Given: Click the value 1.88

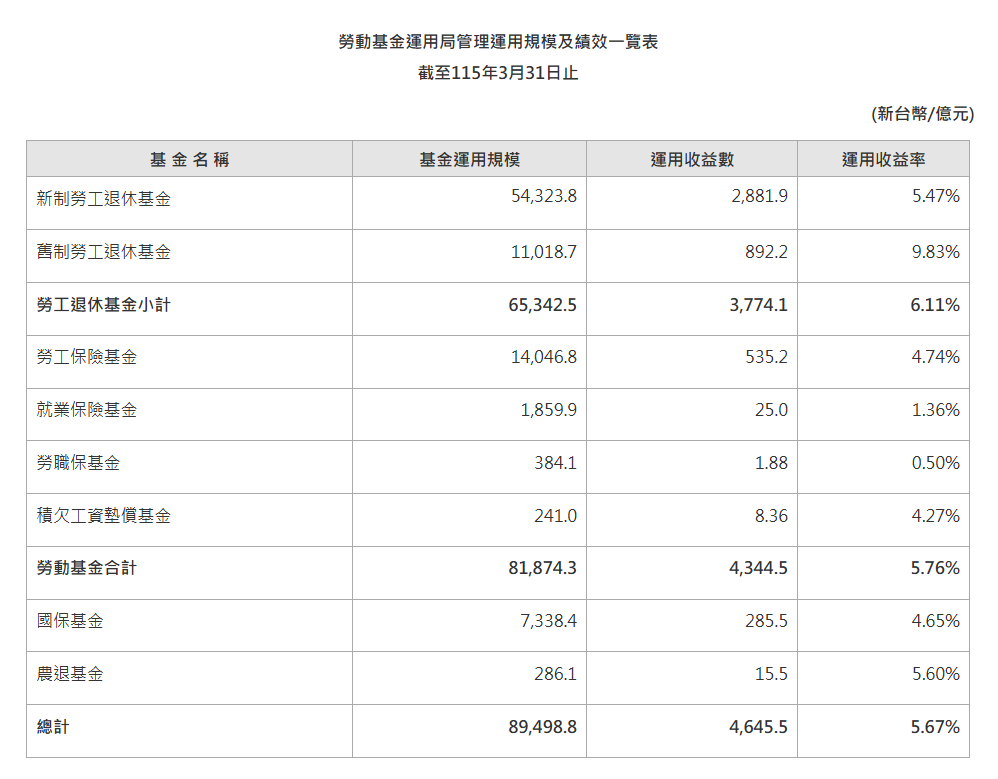Looking at the screenshot, I should [x=771, y=463].
